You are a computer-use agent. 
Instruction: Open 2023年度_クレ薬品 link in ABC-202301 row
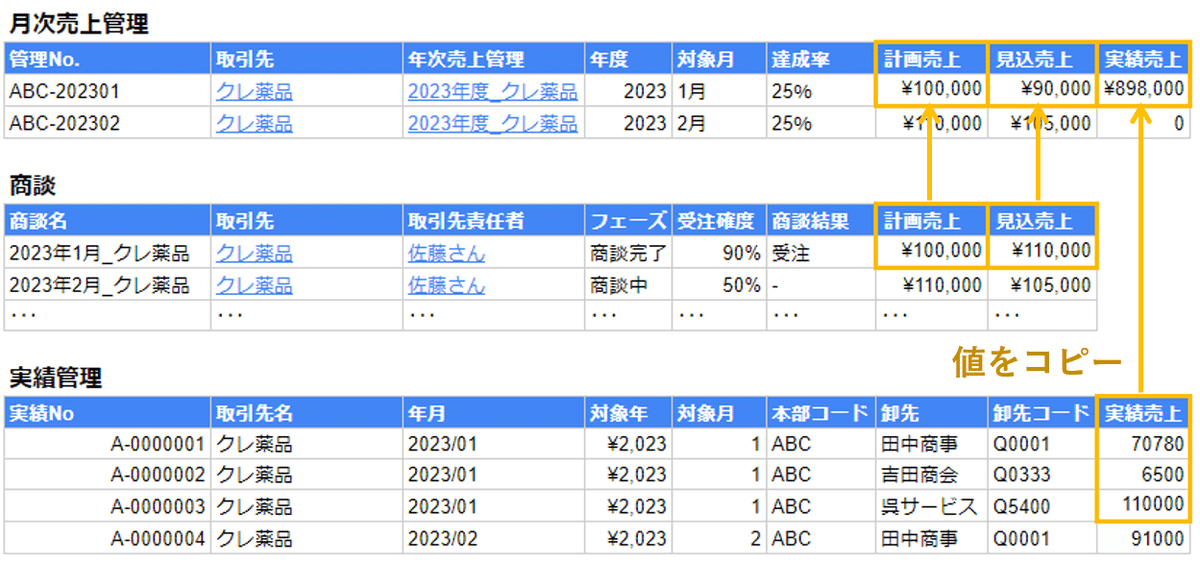pyautogui.click(x=492, y=92)
